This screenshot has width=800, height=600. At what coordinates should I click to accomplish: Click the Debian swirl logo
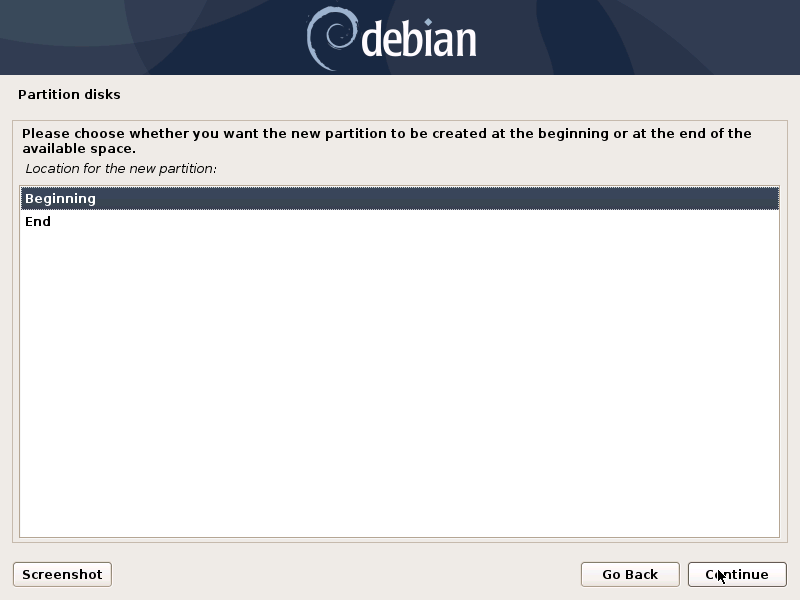332,38
